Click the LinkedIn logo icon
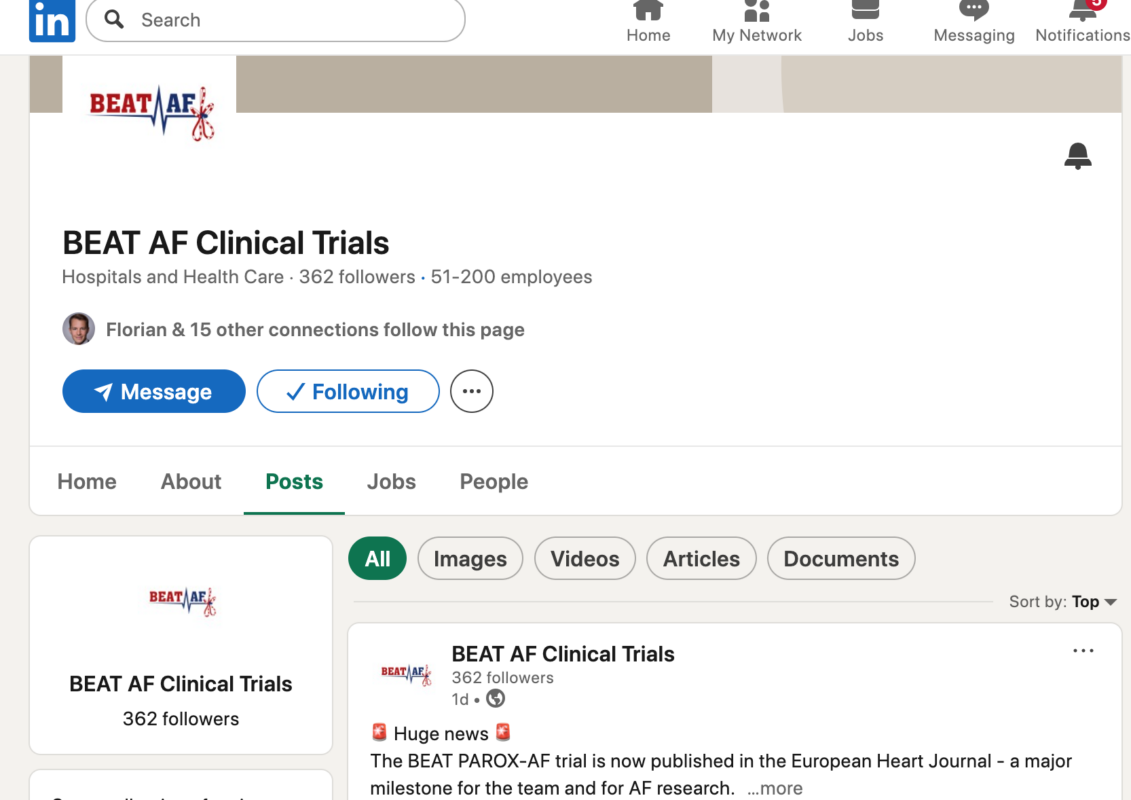This screenshot has height=800, width=1131. (52, 20)
